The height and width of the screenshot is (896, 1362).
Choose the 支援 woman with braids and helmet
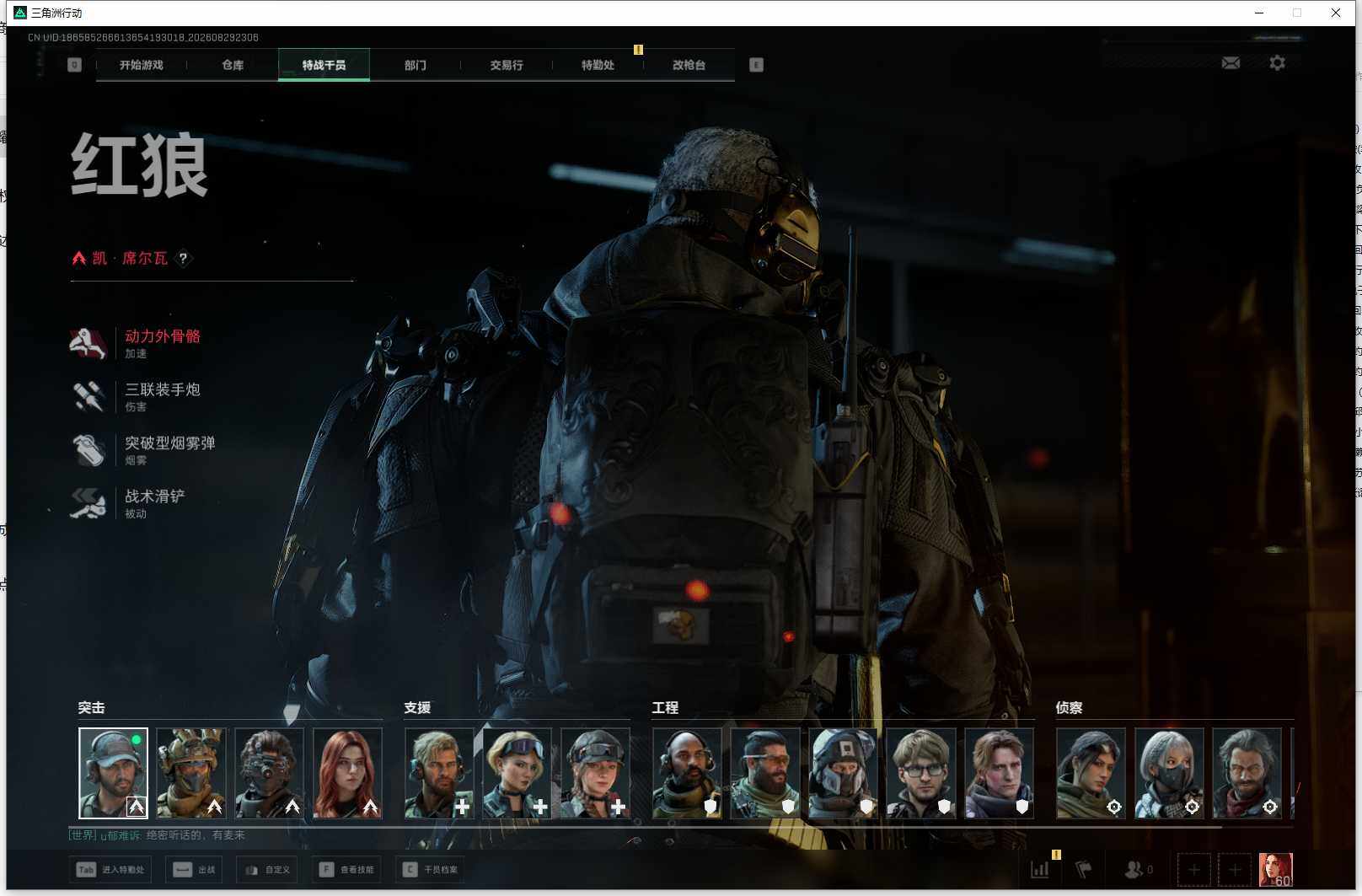coord(595,773)
